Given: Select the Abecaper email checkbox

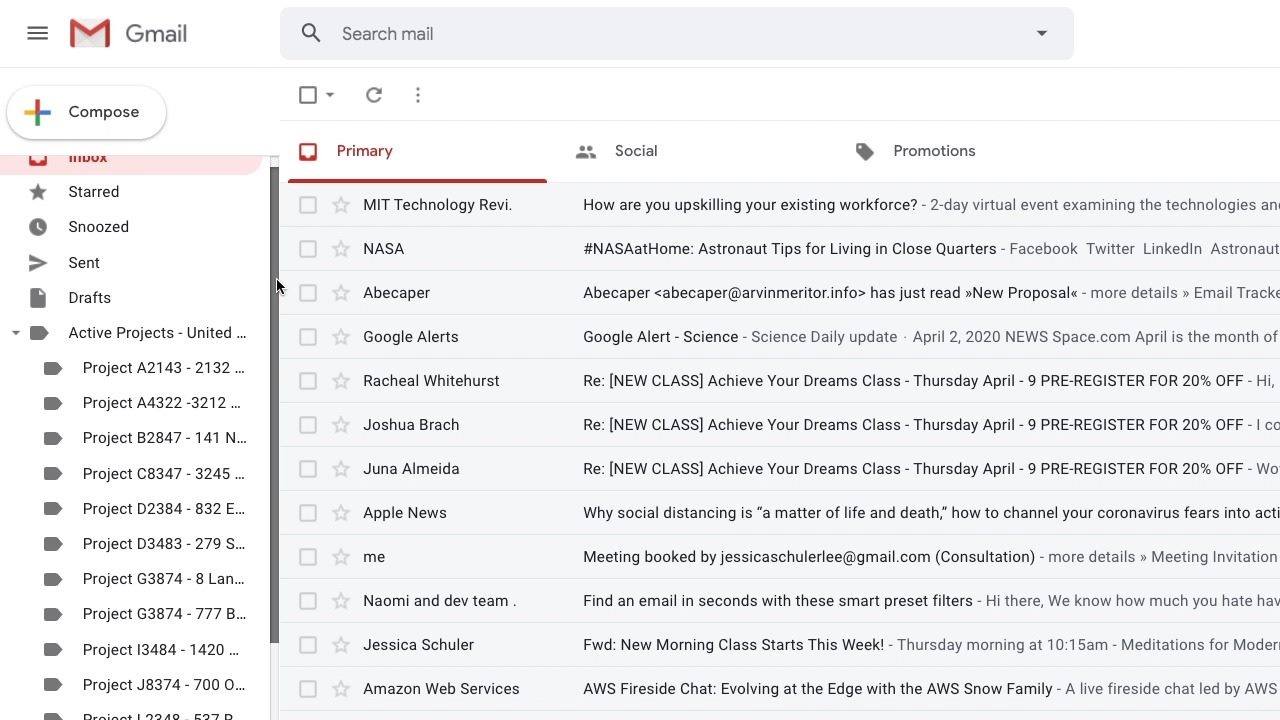Looking at the screenshot, I should tap(308, 293).
